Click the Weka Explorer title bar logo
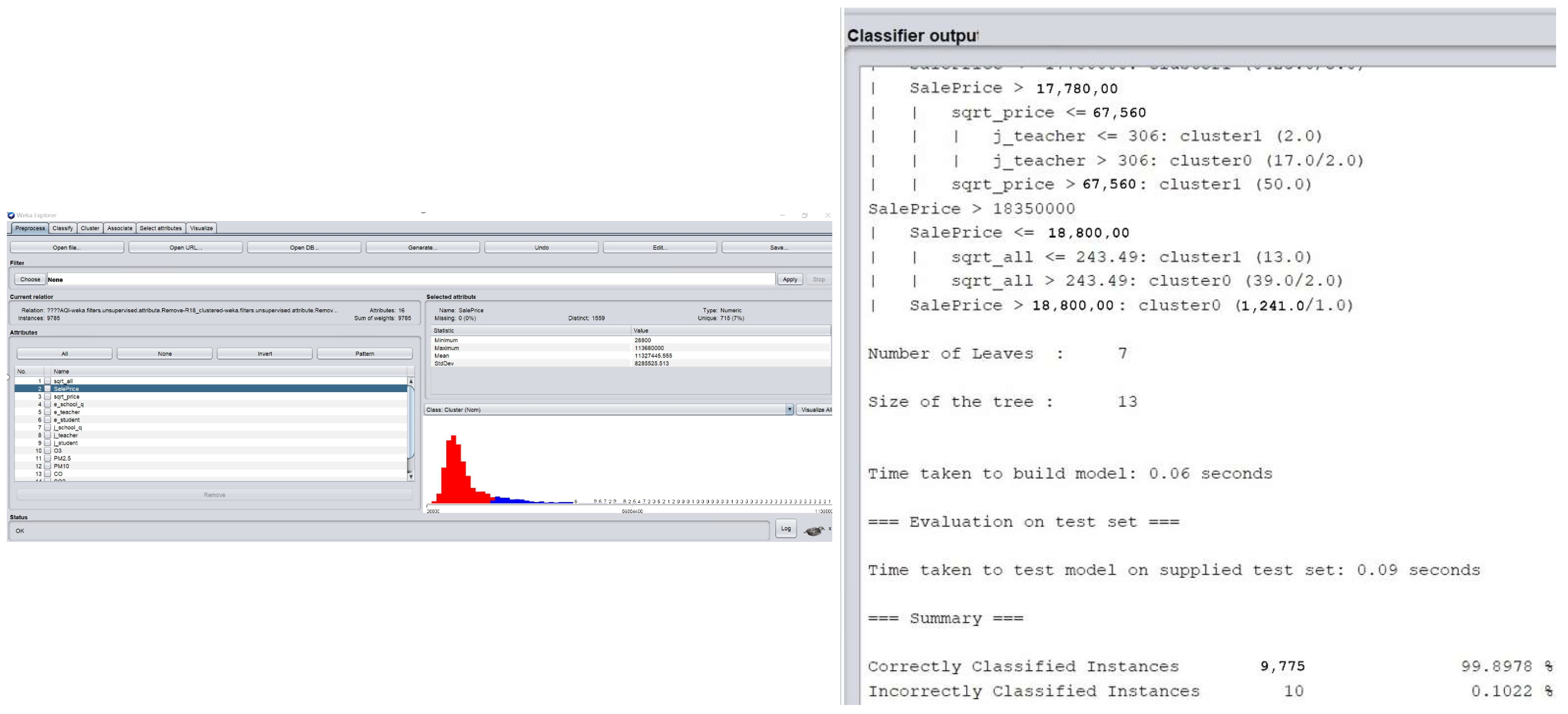The image size is (1568, 714). 11,215
